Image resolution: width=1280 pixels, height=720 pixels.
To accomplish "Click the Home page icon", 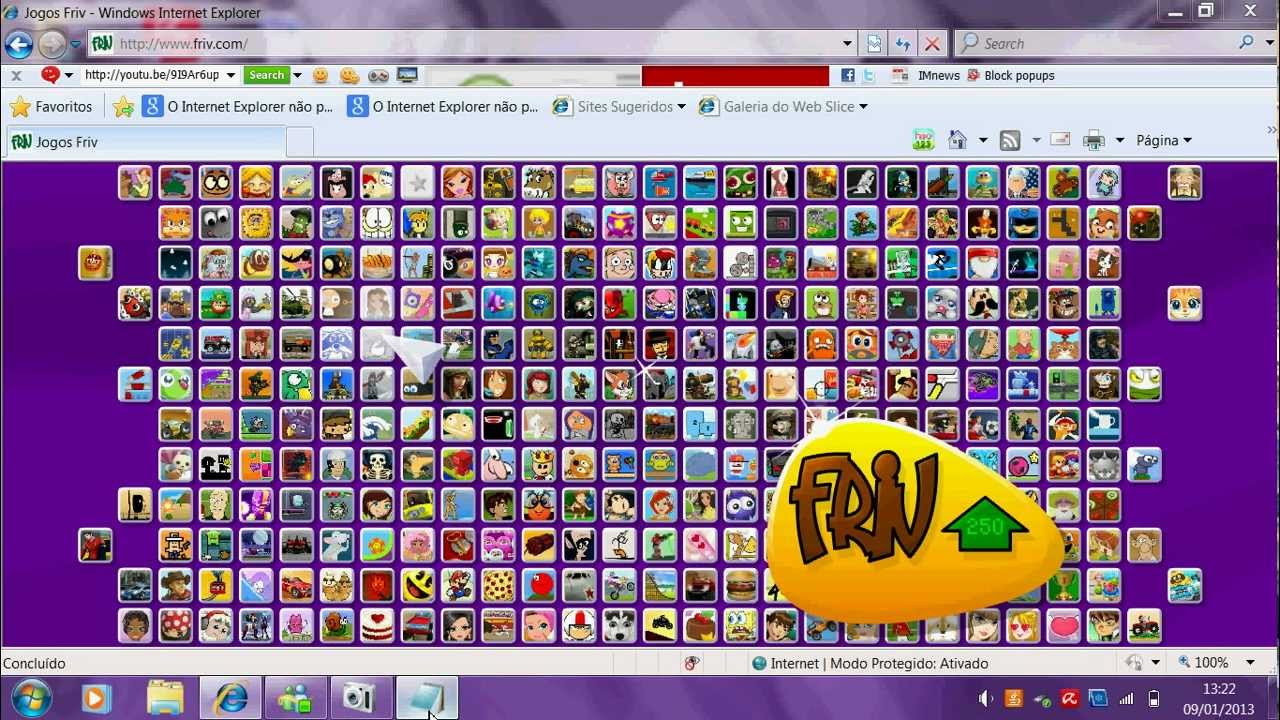I will click(957, 140).
